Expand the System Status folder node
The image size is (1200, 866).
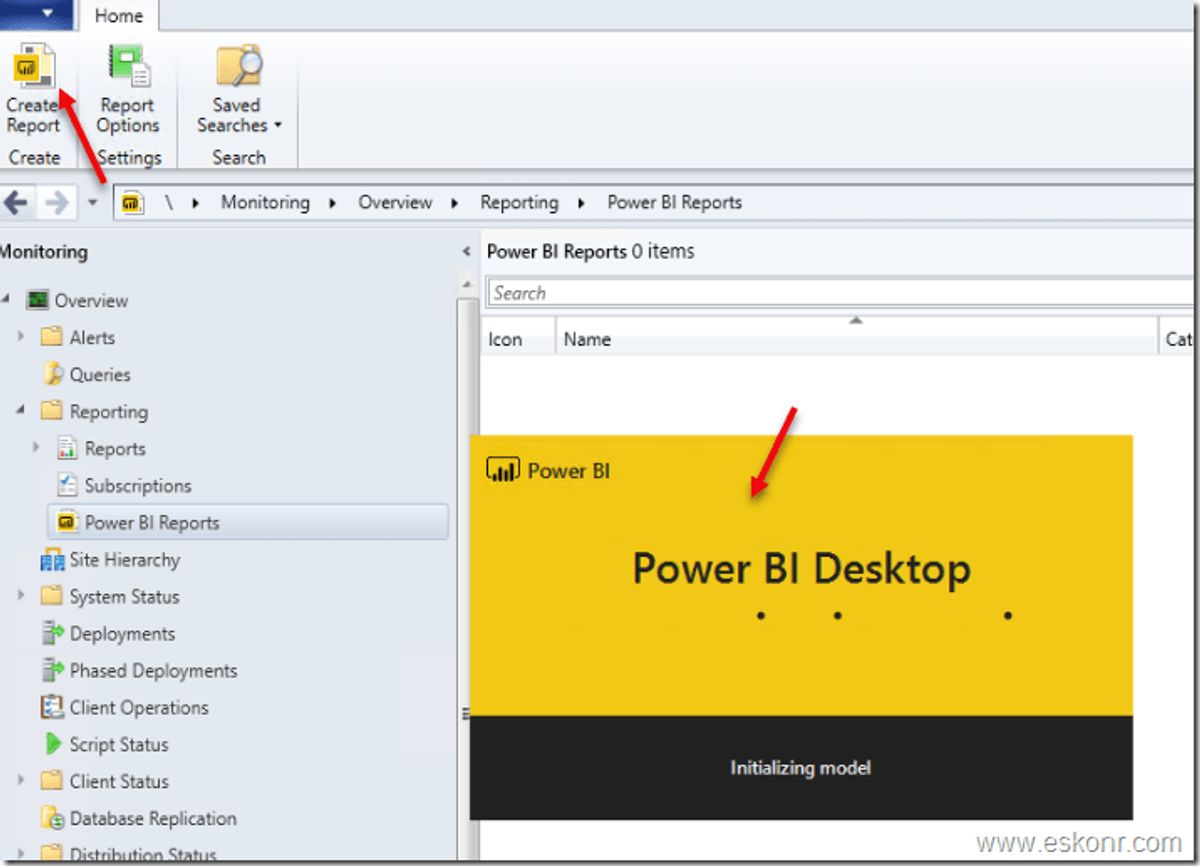tap(22, 596)
